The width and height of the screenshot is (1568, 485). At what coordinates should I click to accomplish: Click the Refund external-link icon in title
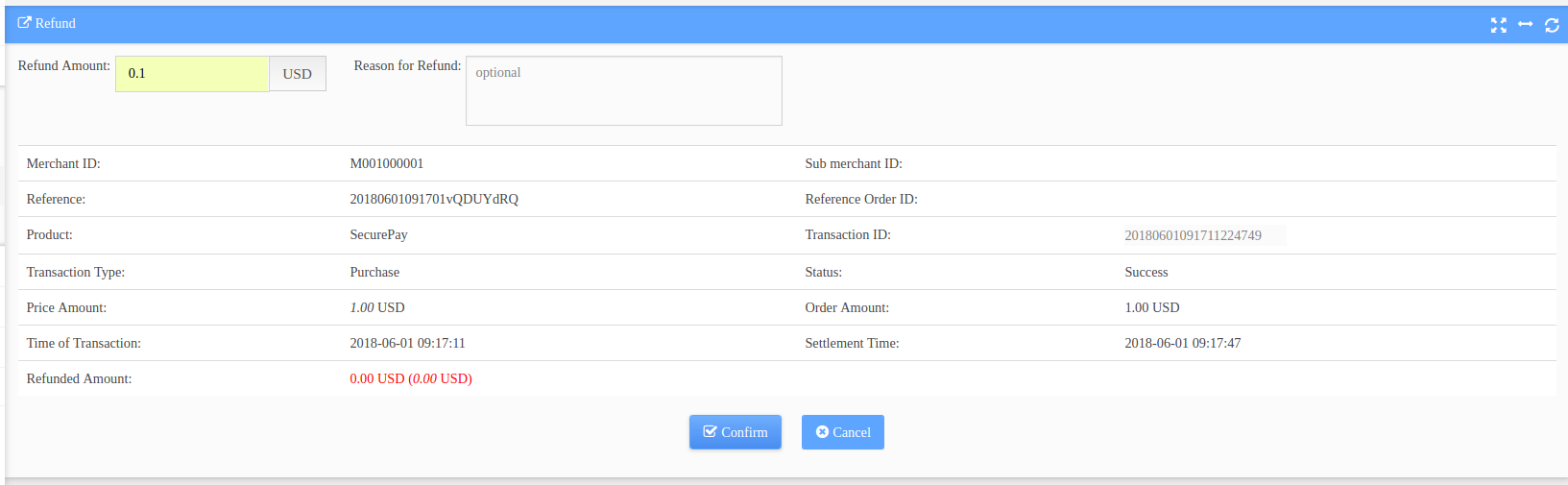click(x=25, y=22)
